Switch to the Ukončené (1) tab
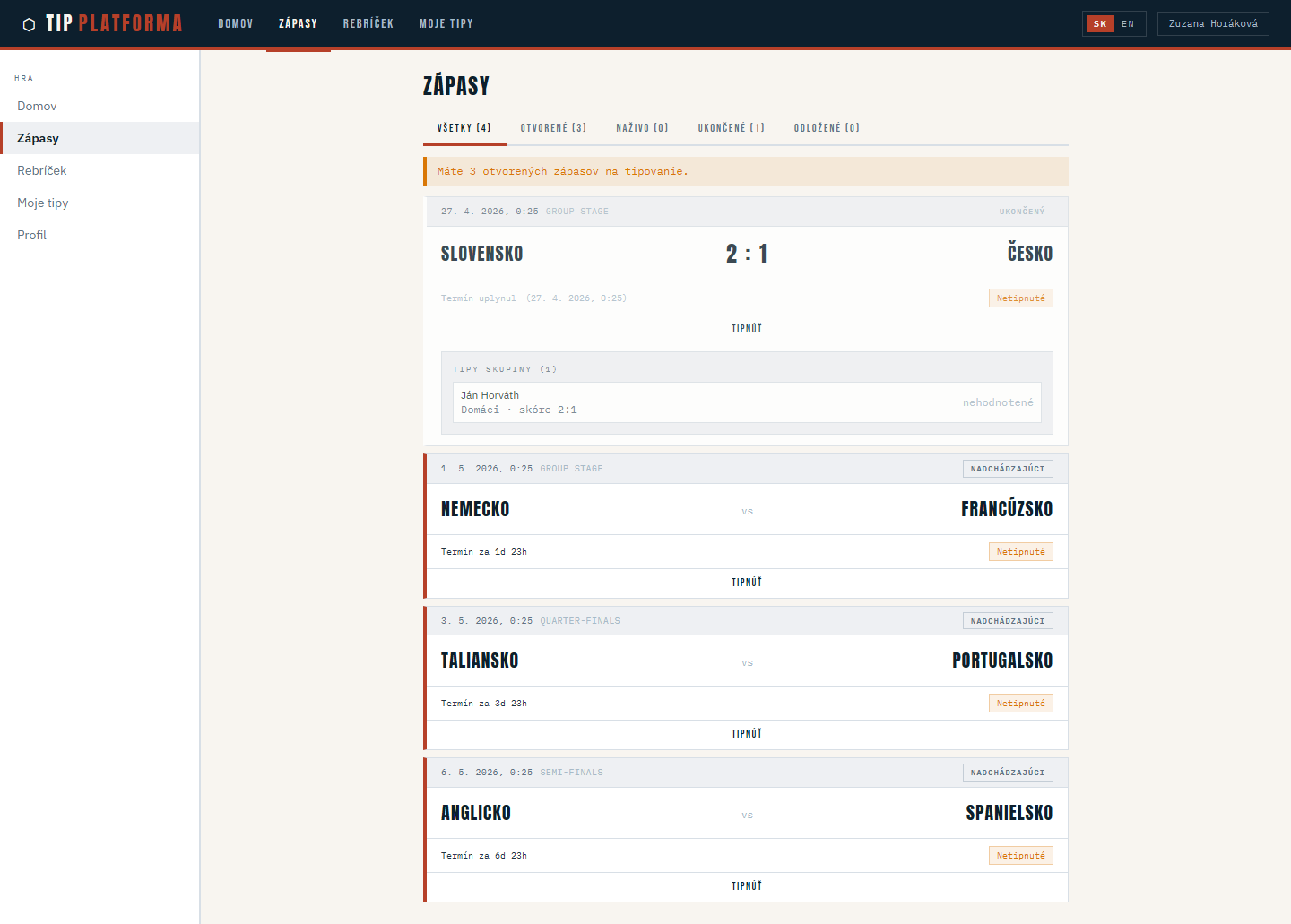This screenshot has height=924, width=1291. click(731, 128)
